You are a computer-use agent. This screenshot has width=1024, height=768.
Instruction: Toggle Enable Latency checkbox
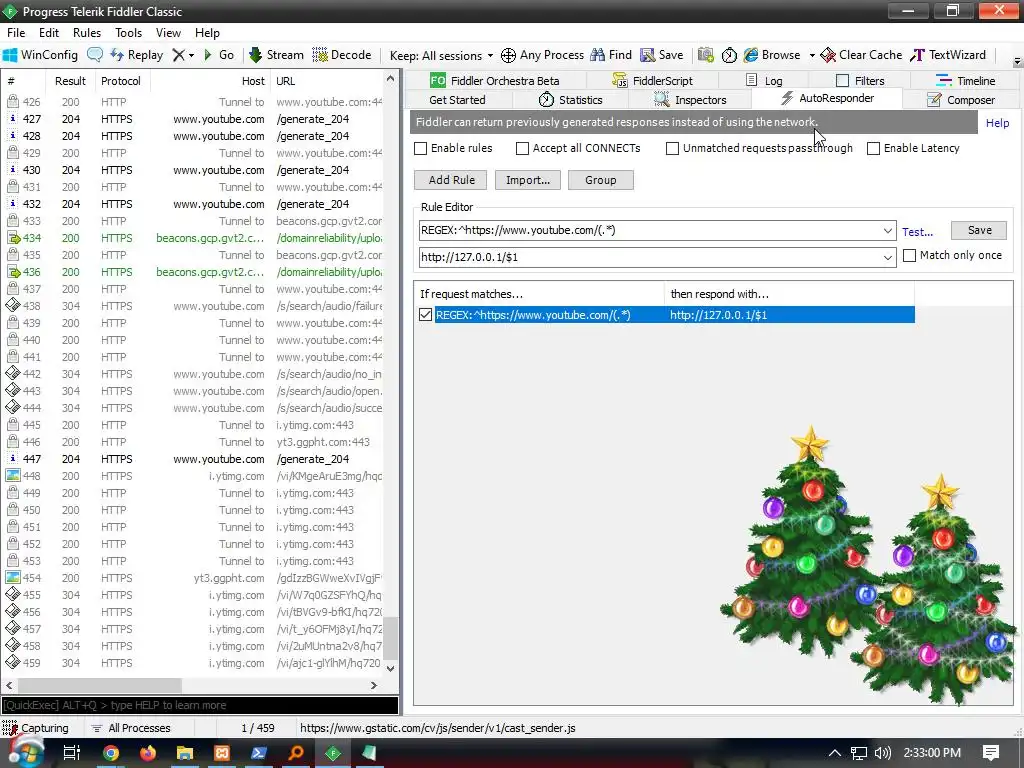pyautogui.click(x=873, y=148)
